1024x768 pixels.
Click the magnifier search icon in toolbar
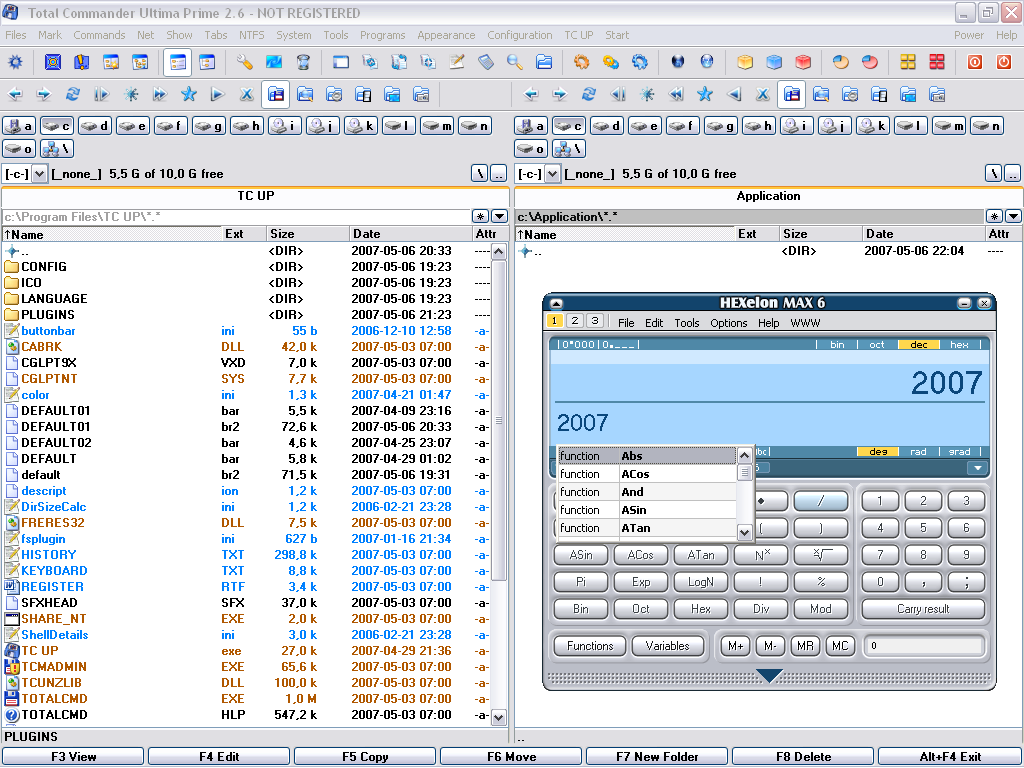pyautogui.click(x=515, y=62)
